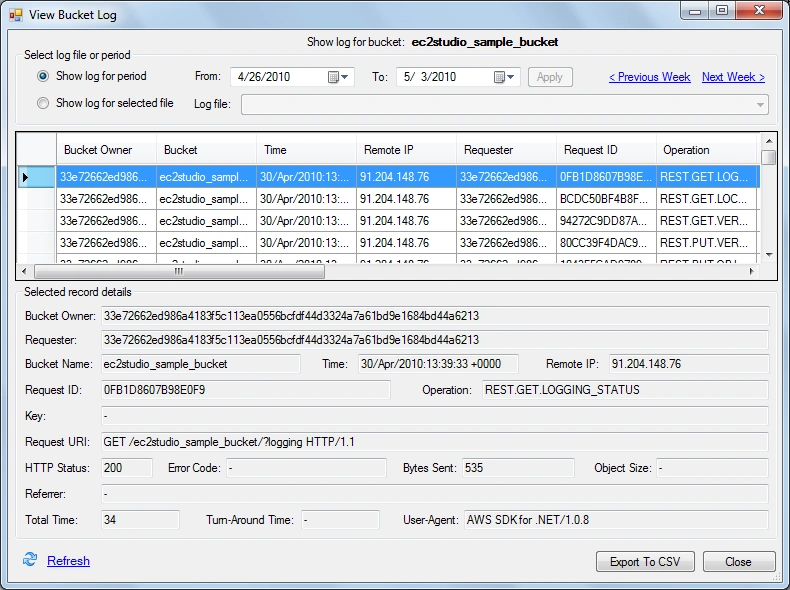The height and width of the screenshot is (590, 790).
Task: Click the User-Agent field
Action: coord(617,520)
